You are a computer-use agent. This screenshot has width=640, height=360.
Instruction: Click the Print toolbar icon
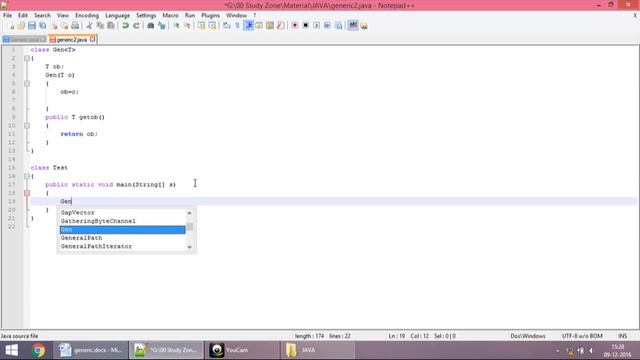(x=75, y=26)
